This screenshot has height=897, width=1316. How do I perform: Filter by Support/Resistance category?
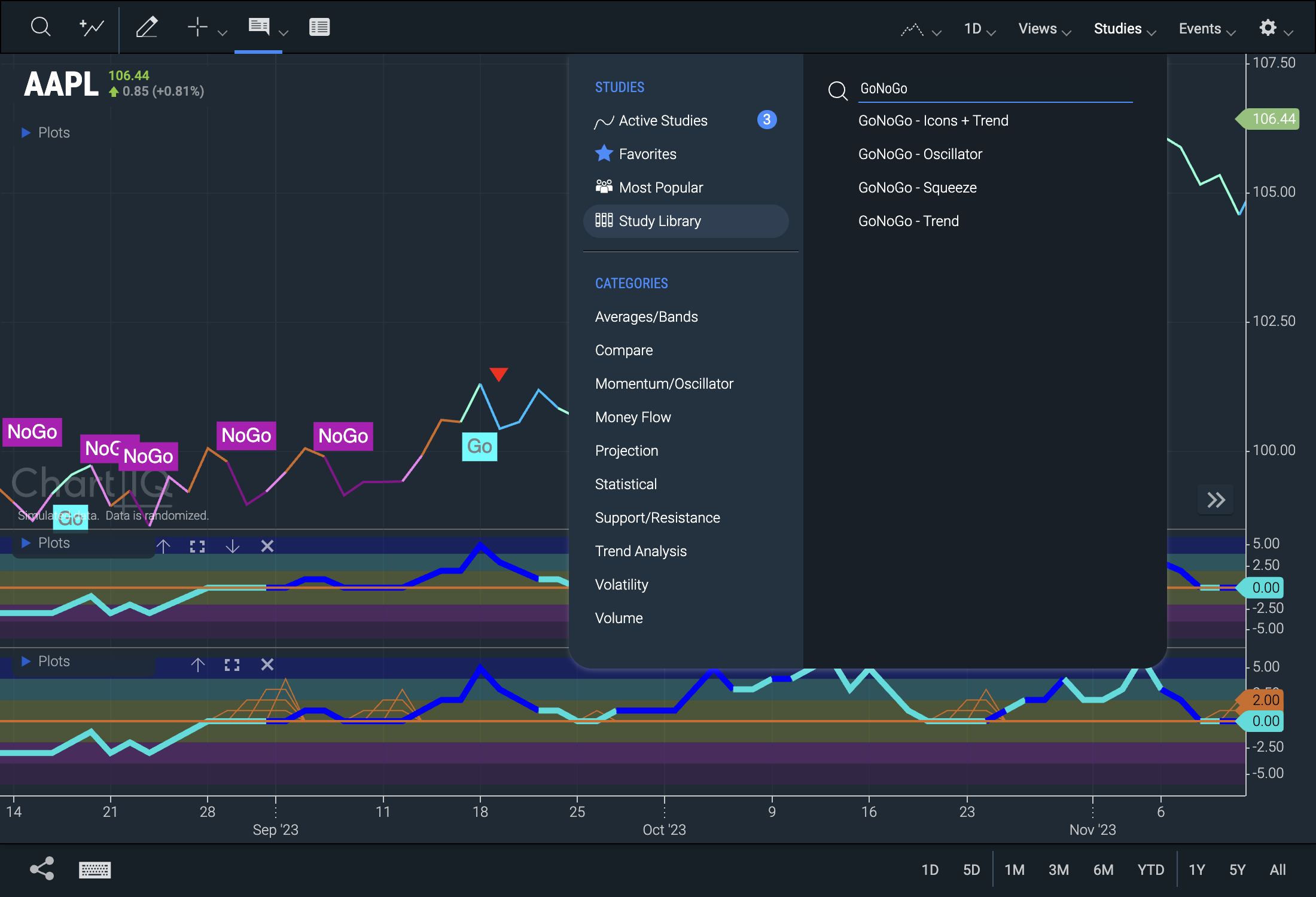tap(657, 518)
